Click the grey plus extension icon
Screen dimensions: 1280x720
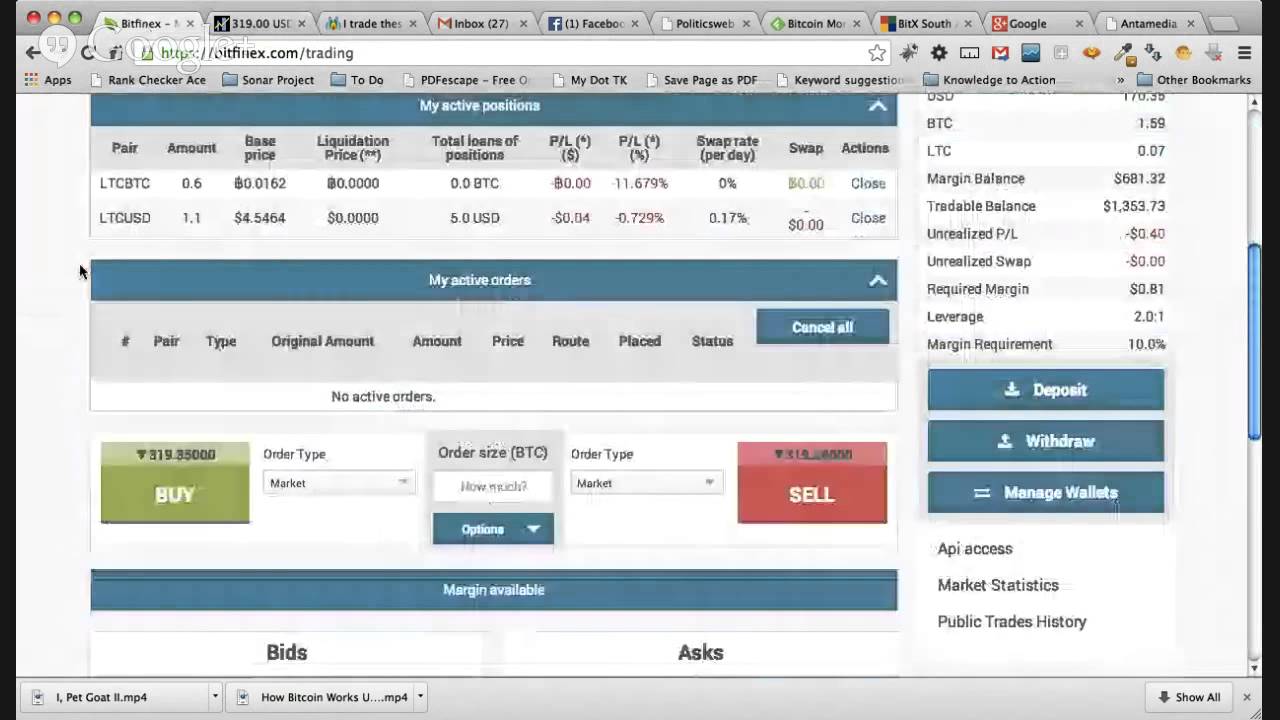(1061, 53)
